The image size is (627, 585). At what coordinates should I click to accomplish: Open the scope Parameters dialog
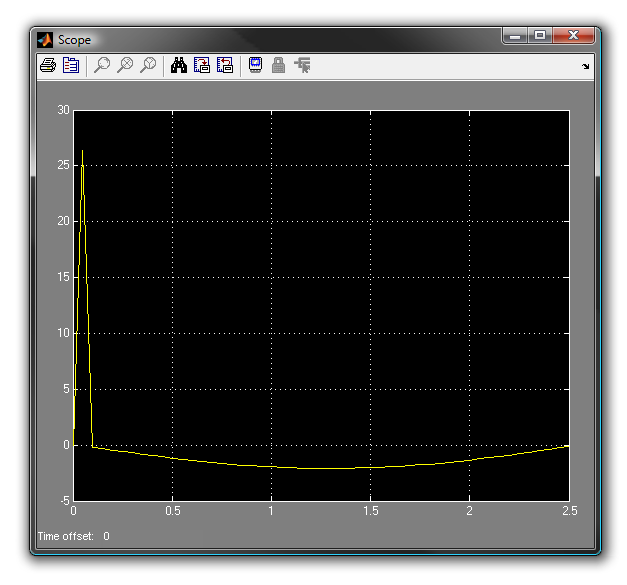[71, 66]
